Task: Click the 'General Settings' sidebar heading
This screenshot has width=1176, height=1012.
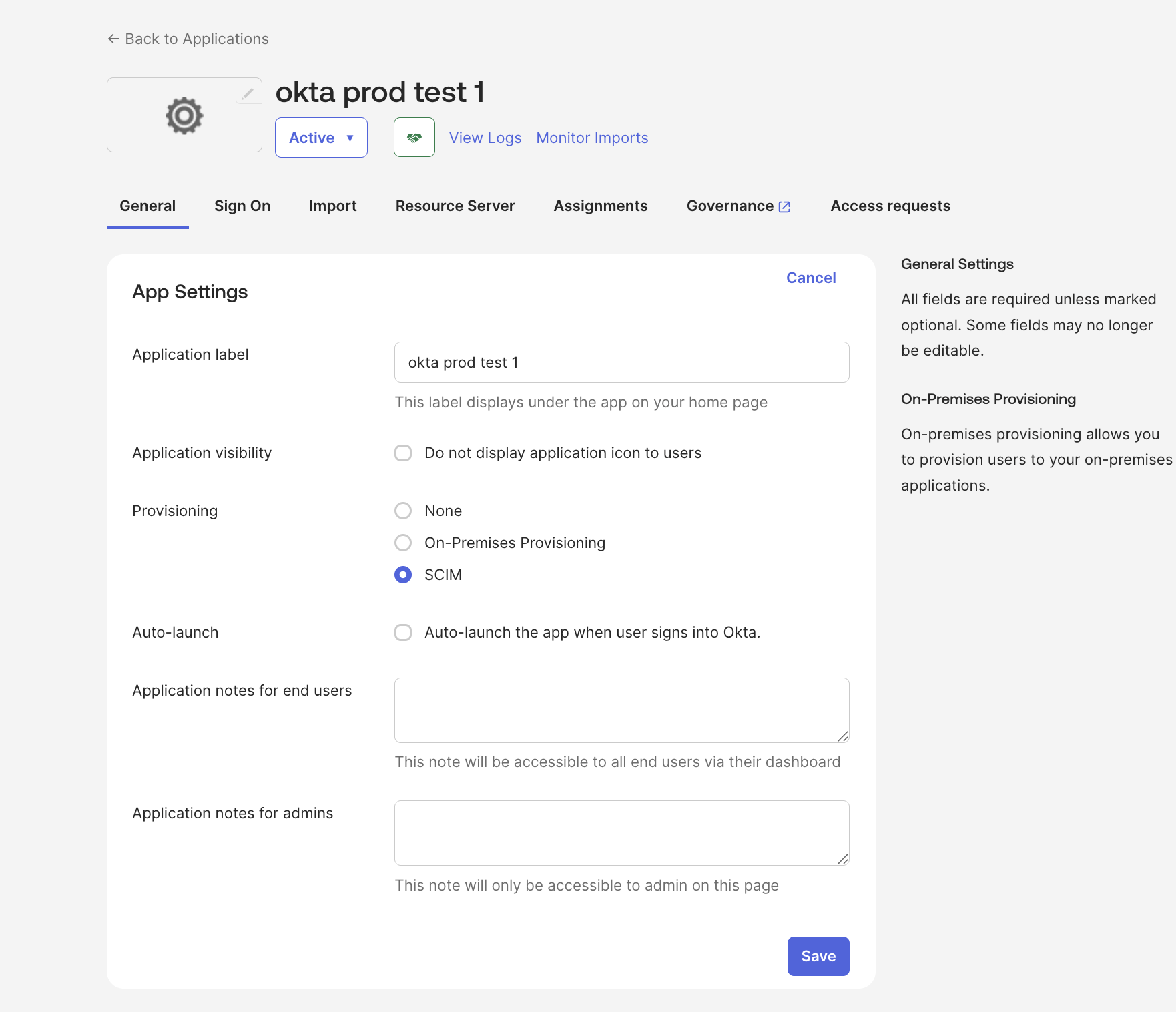Action: 957,264
